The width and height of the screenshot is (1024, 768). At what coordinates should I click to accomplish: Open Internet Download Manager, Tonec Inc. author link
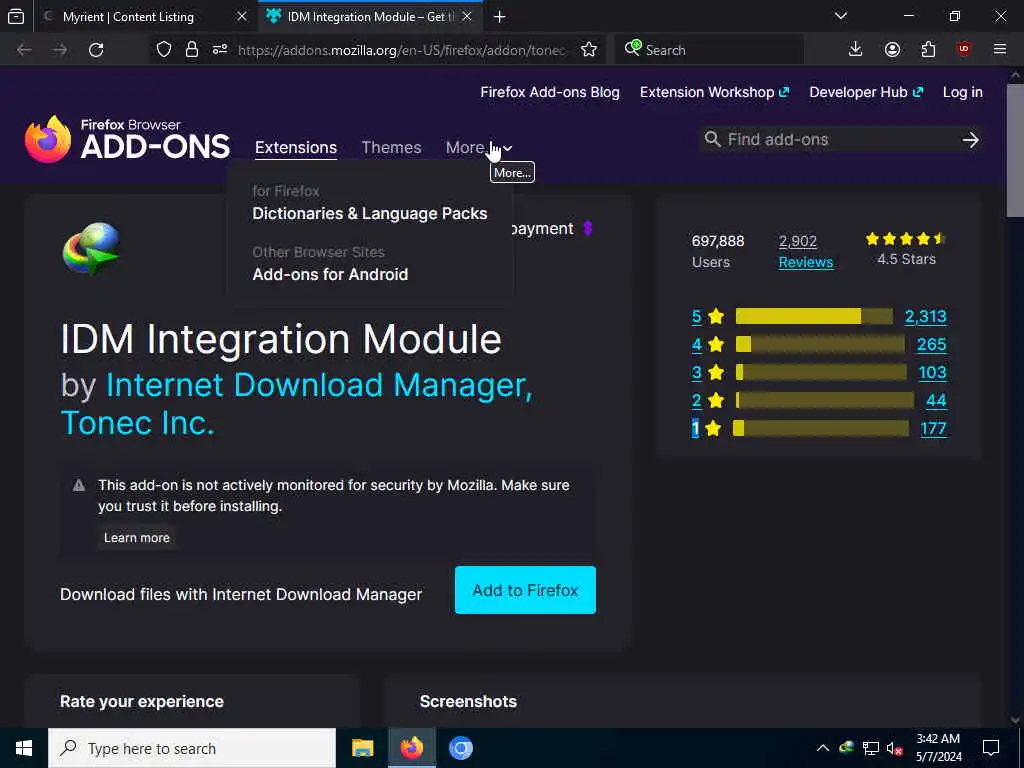297,404
